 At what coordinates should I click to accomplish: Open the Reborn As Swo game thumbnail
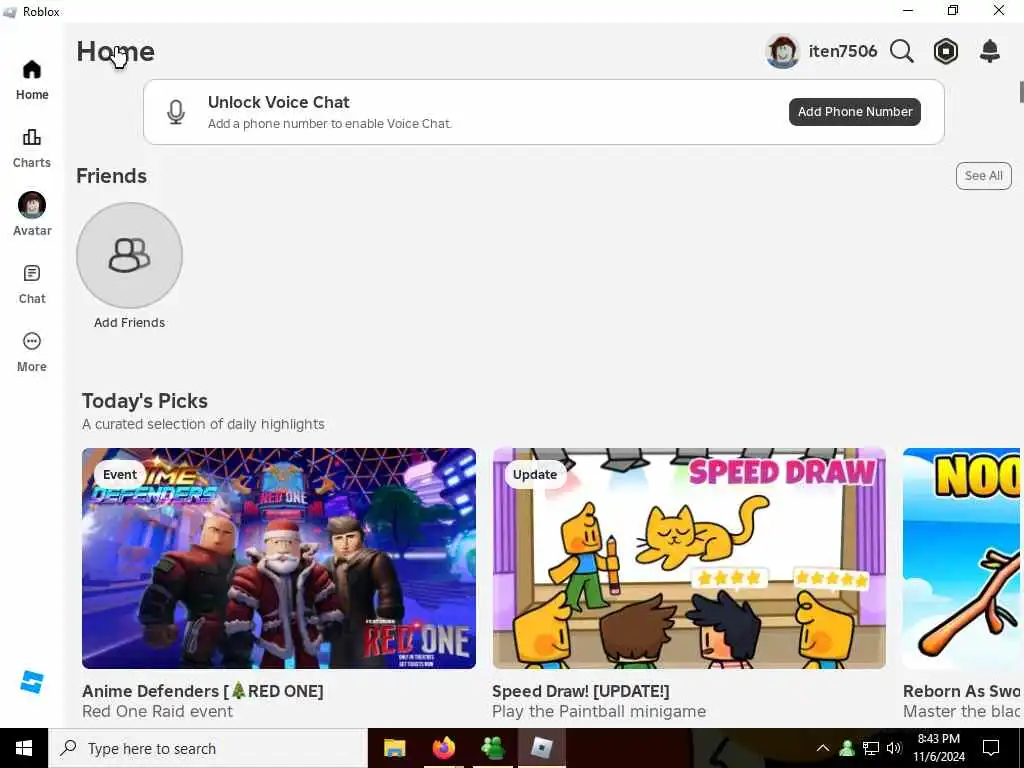pos(961,558)
